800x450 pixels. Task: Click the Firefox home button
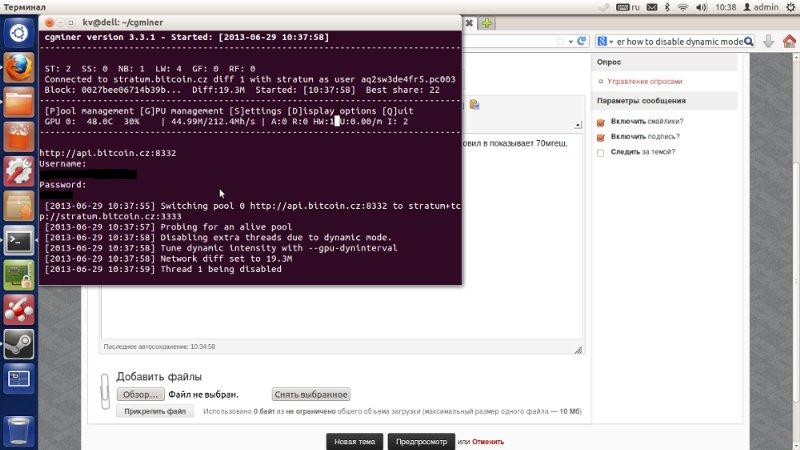(791, 42)
